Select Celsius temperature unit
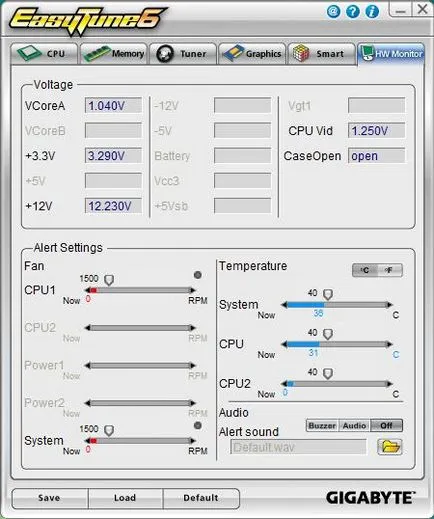 click(365, 270)
